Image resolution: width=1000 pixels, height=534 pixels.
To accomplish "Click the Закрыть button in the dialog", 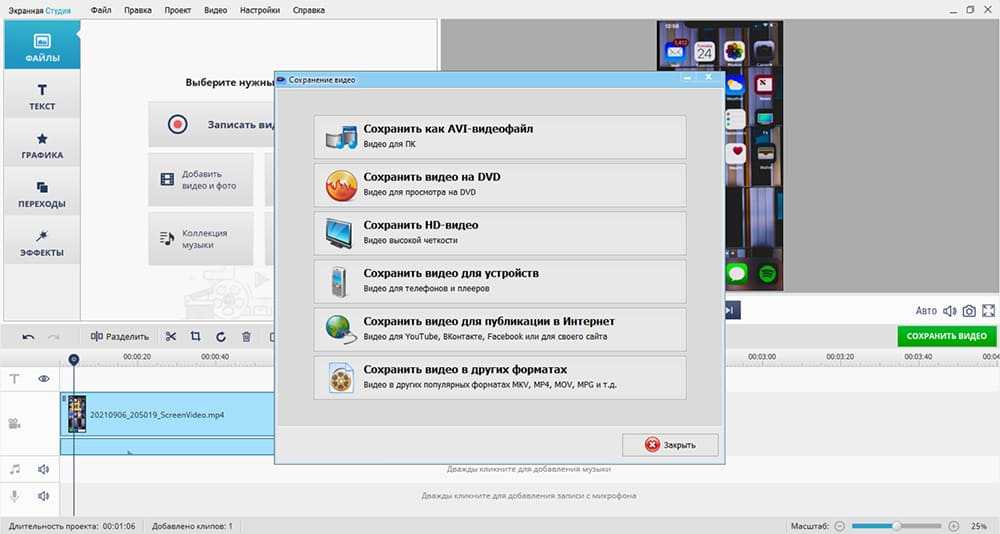I will tap(669, 445).
